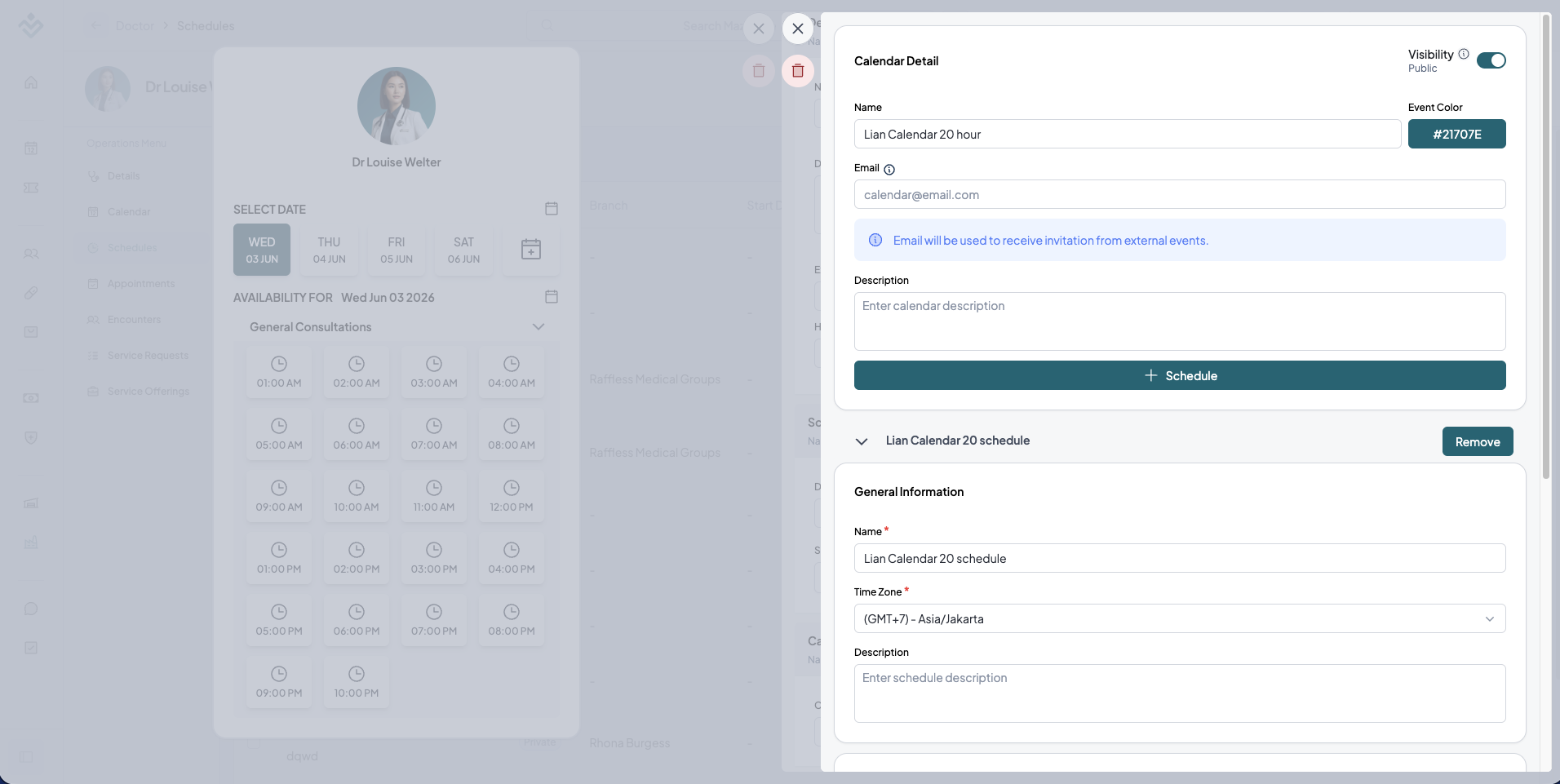This screenshot has height=784, width=1560.
Task: Click the panel vertical scrollbar
Action: pos(1545,246)
